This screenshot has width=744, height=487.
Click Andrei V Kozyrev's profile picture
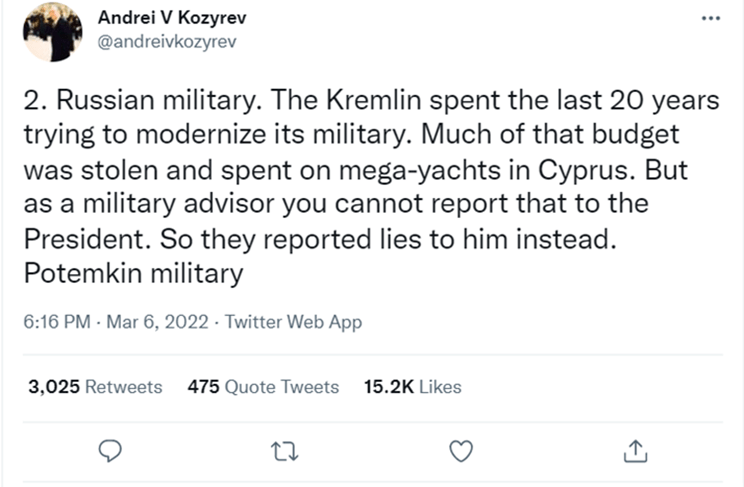(x=50, y=31)
